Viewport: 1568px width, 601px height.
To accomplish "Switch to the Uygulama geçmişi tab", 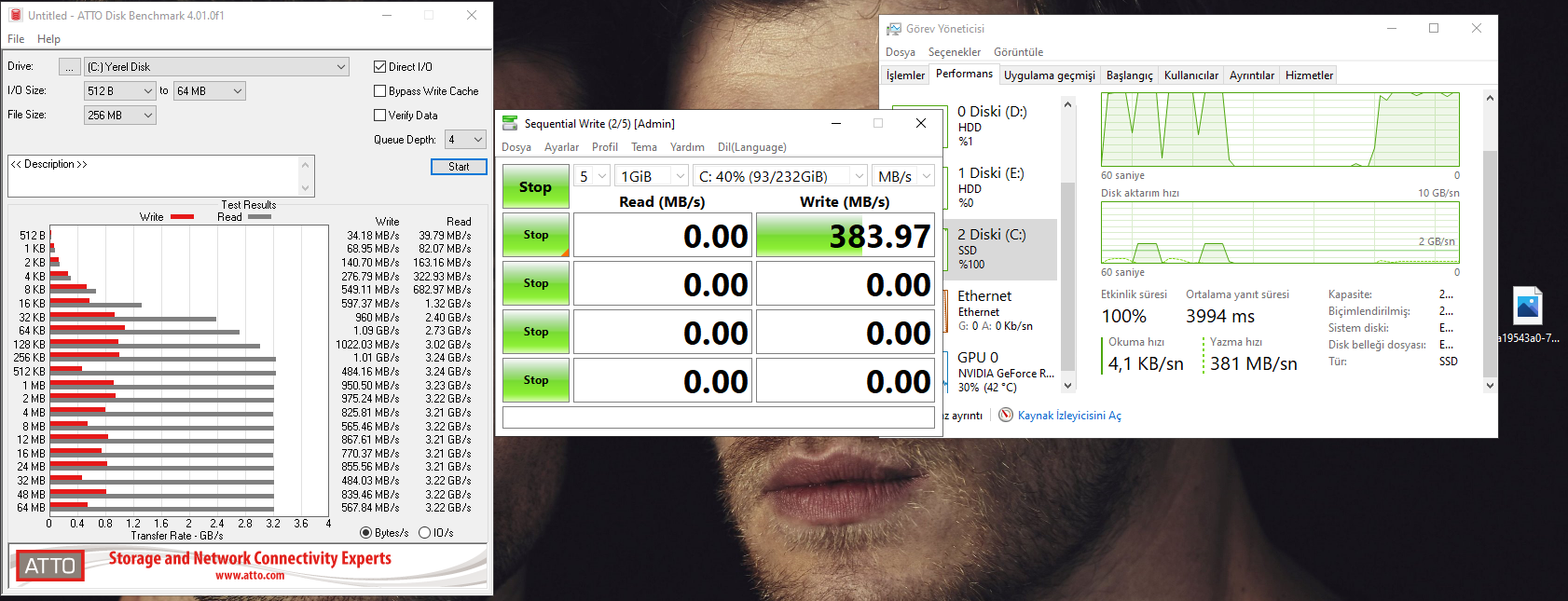I will click(1050, 75).
